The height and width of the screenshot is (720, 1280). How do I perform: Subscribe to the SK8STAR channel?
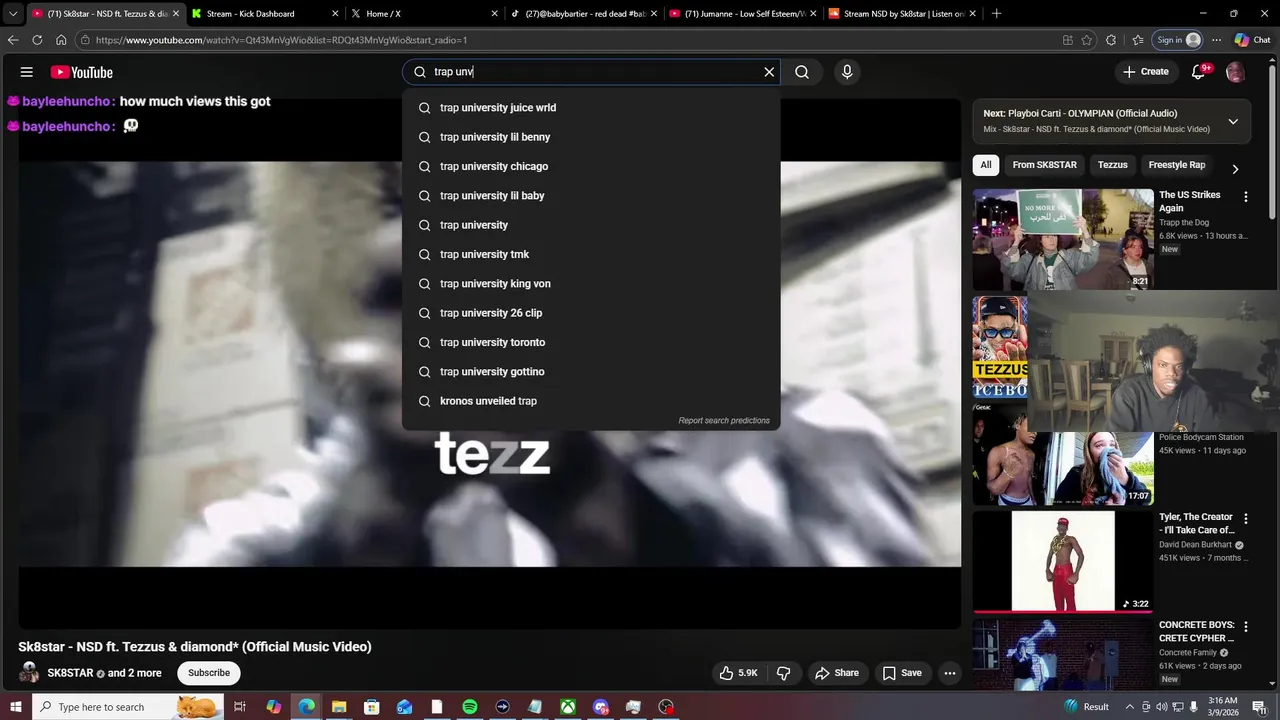(x=209, y=673)
